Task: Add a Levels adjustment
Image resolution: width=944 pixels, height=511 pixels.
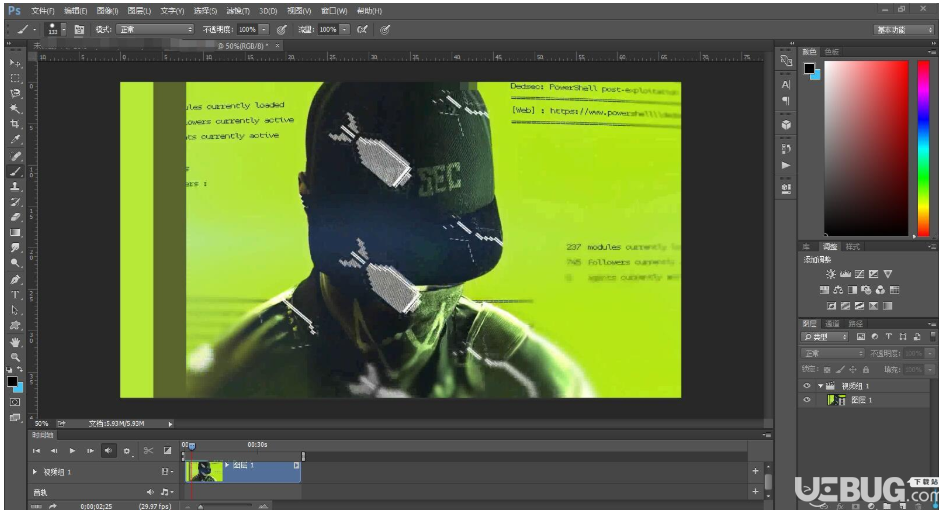Action: (845, 274)
